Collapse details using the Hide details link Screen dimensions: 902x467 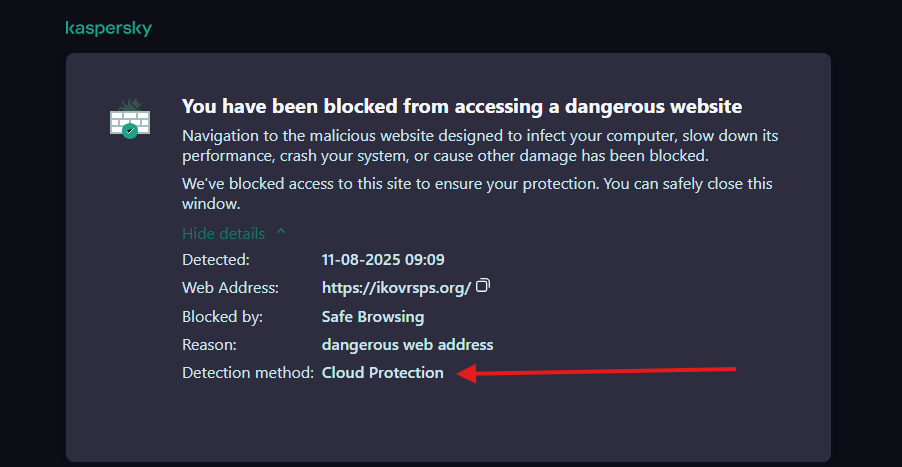coord(224,234)
